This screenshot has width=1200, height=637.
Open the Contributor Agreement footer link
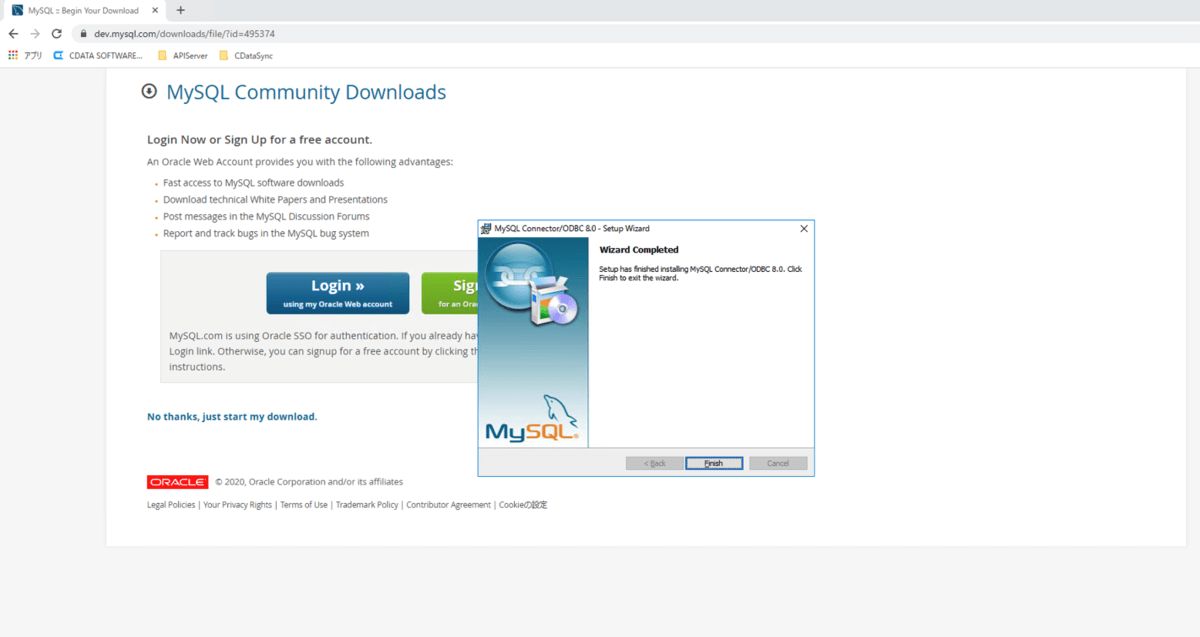coord(449,505)
